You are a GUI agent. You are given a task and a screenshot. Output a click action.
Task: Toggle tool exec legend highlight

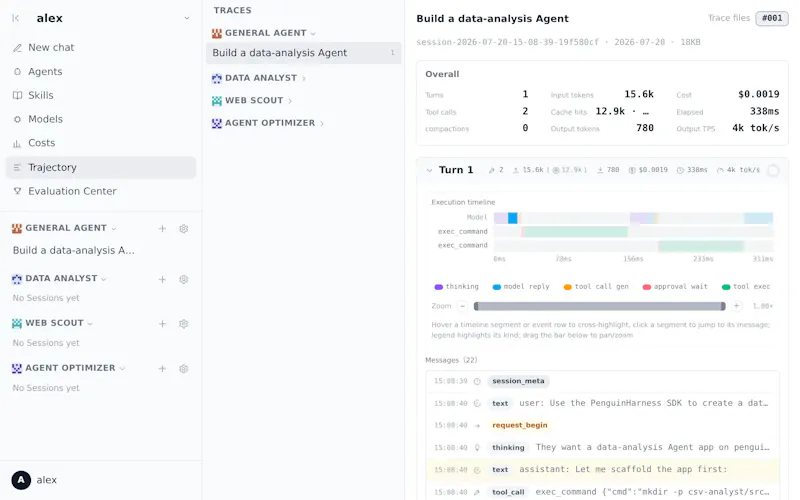coord(746,287)
